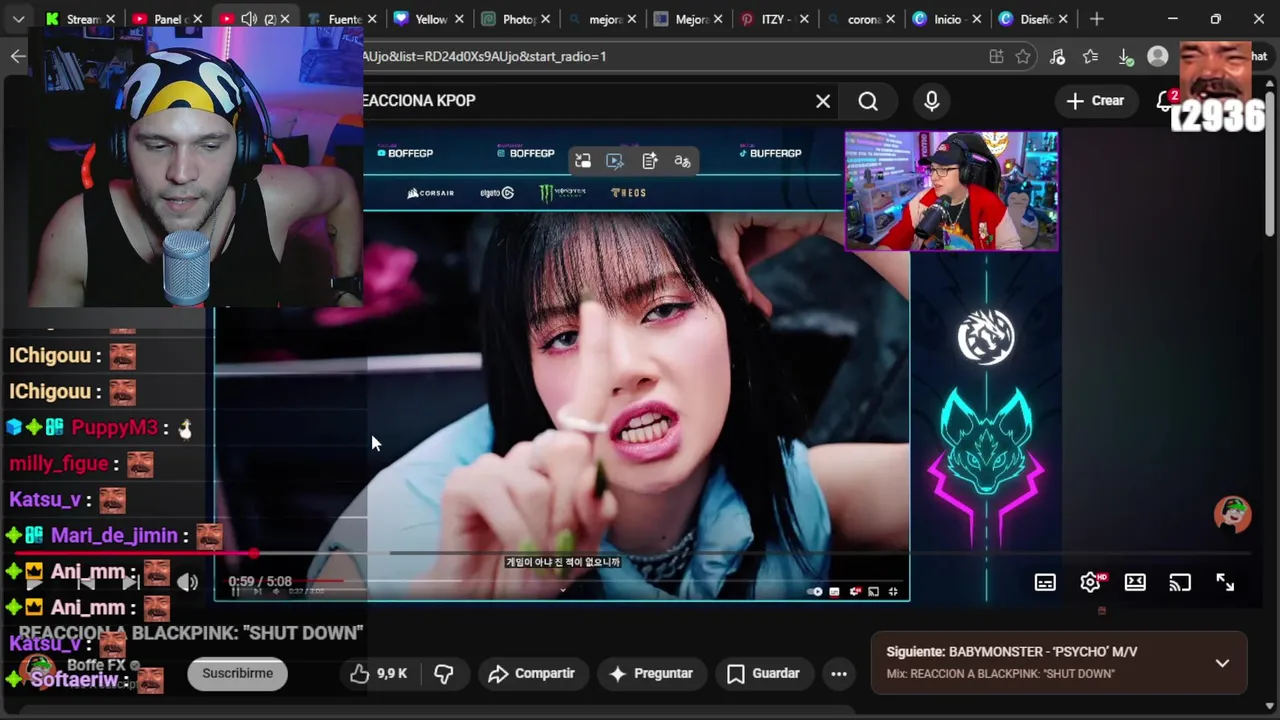The width and height of the screenshot is (1280, 720).
Task: Mute the video with speaker icon
Action: click(x=187, y=582)
